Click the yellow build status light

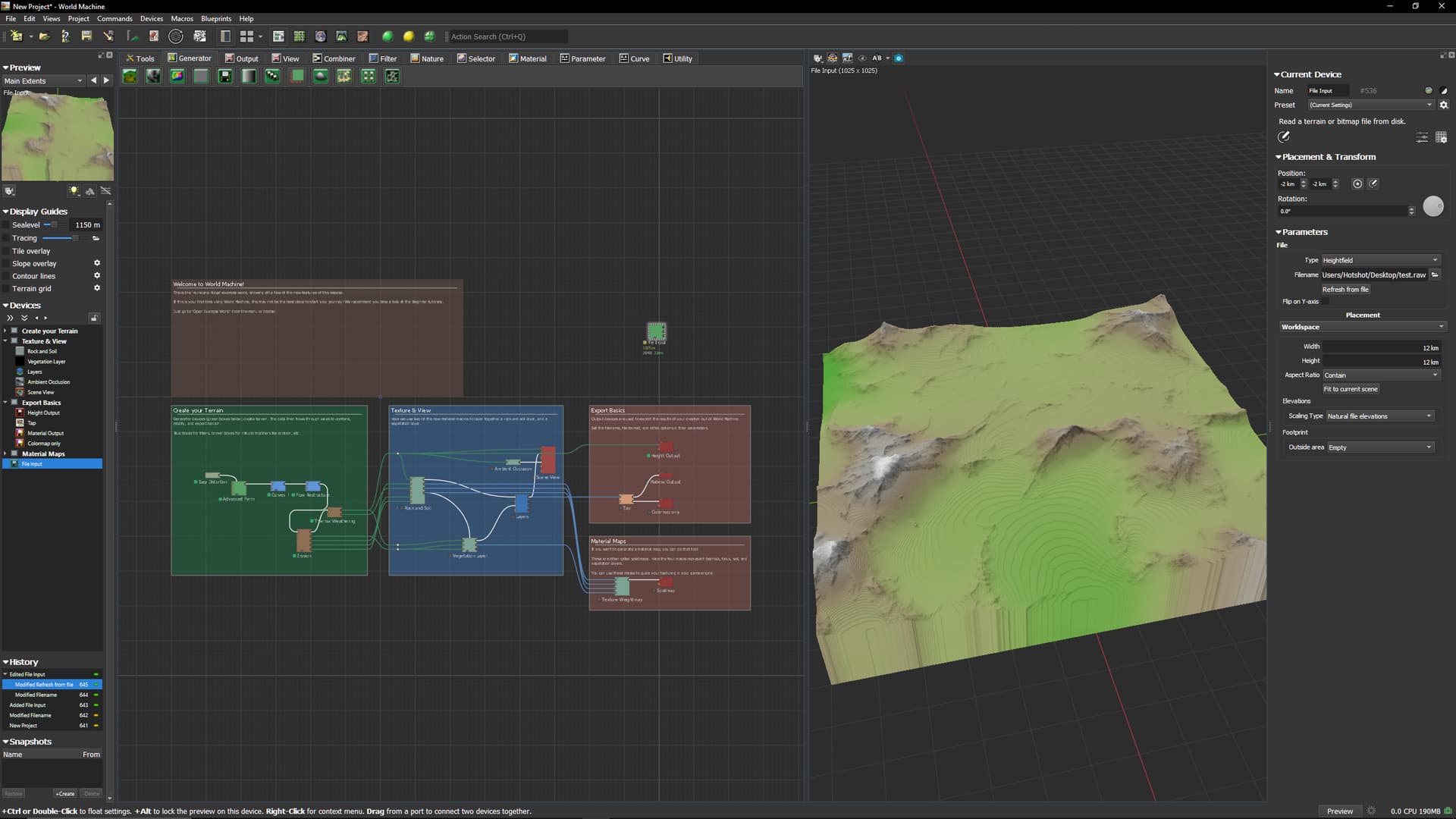tap(409, 36)
